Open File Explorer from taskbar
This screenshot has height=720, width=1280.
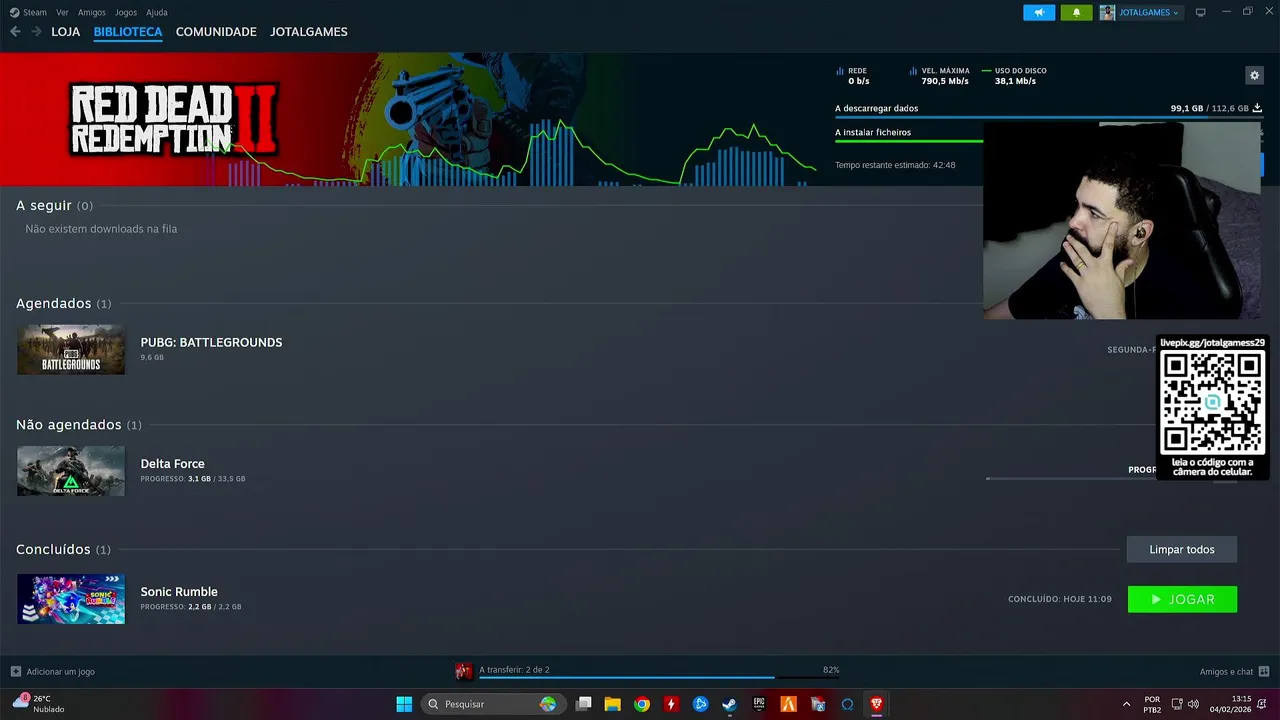click(x=613, y=704)
